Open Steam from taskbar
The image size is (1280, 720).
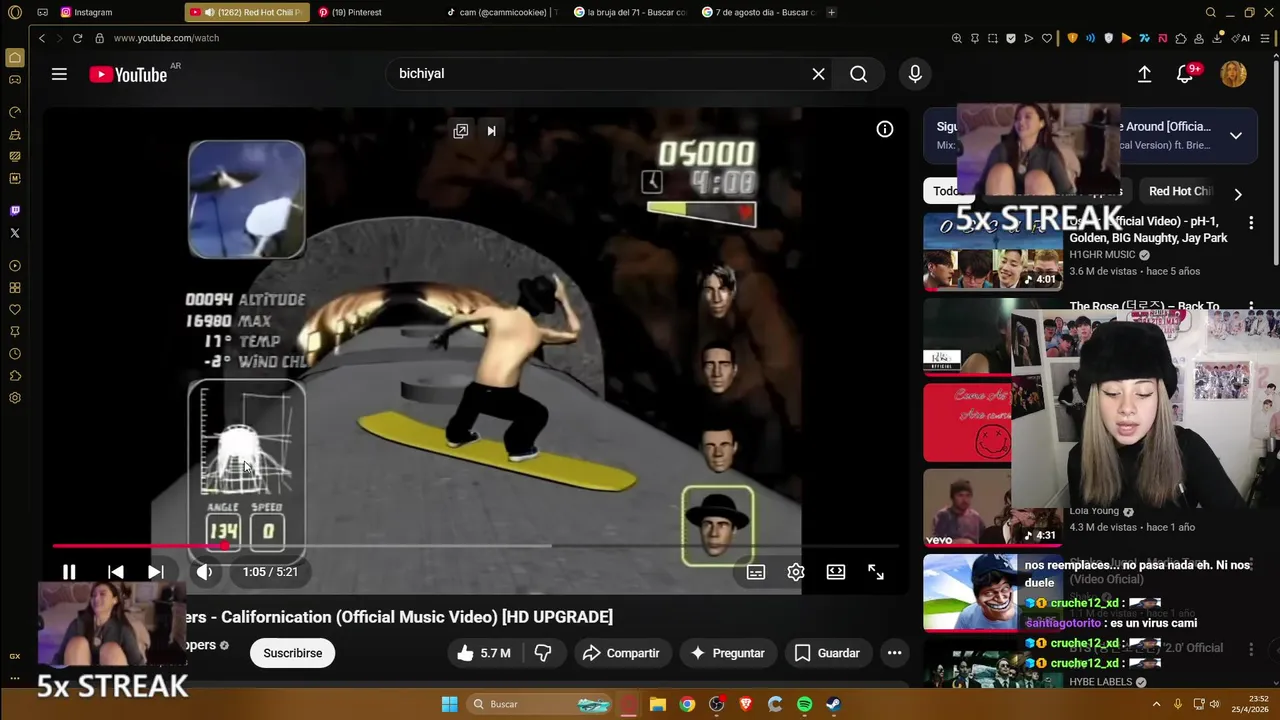833,705
